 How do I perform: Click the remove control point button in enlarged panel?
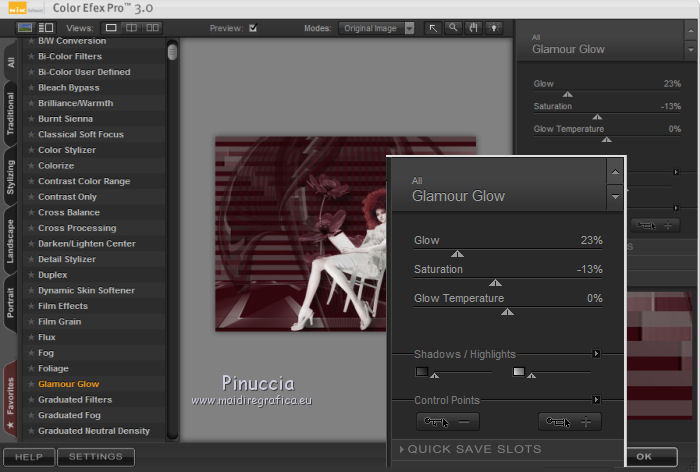pyautogui.click(x=448, y=422)
